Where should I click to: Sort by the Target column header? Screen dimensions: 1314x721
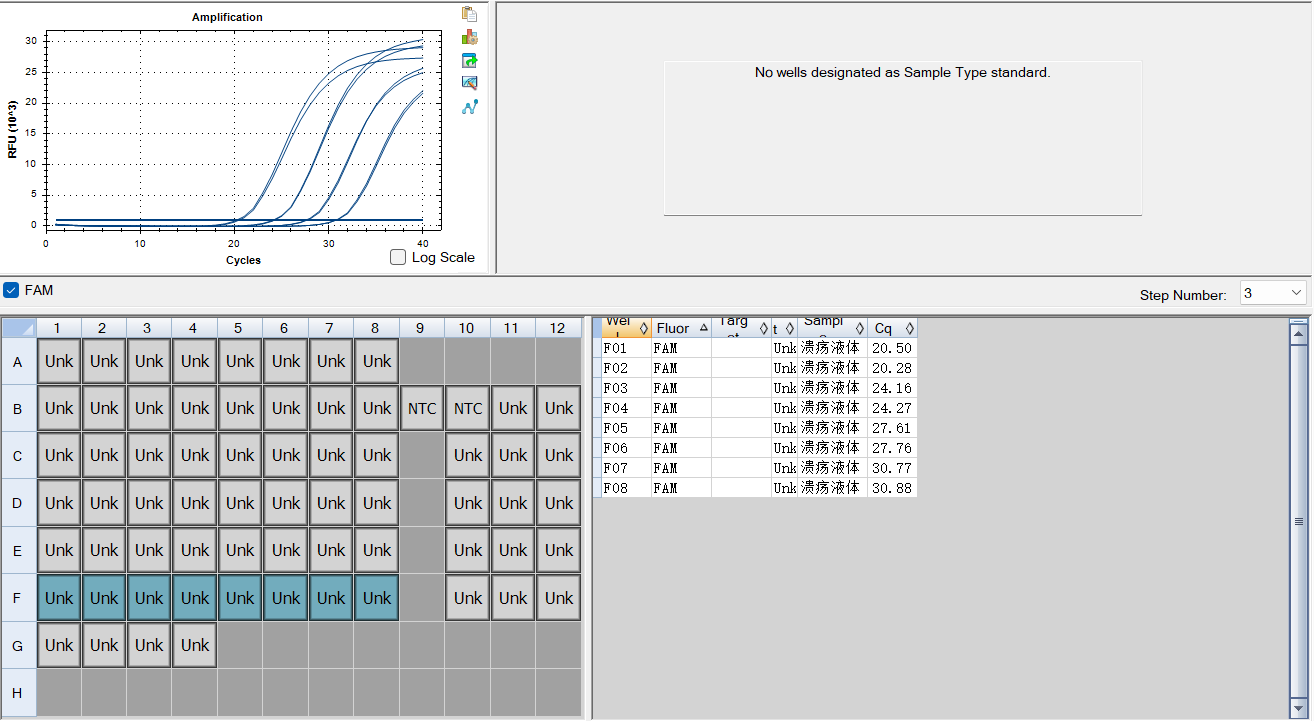[741, 328]
